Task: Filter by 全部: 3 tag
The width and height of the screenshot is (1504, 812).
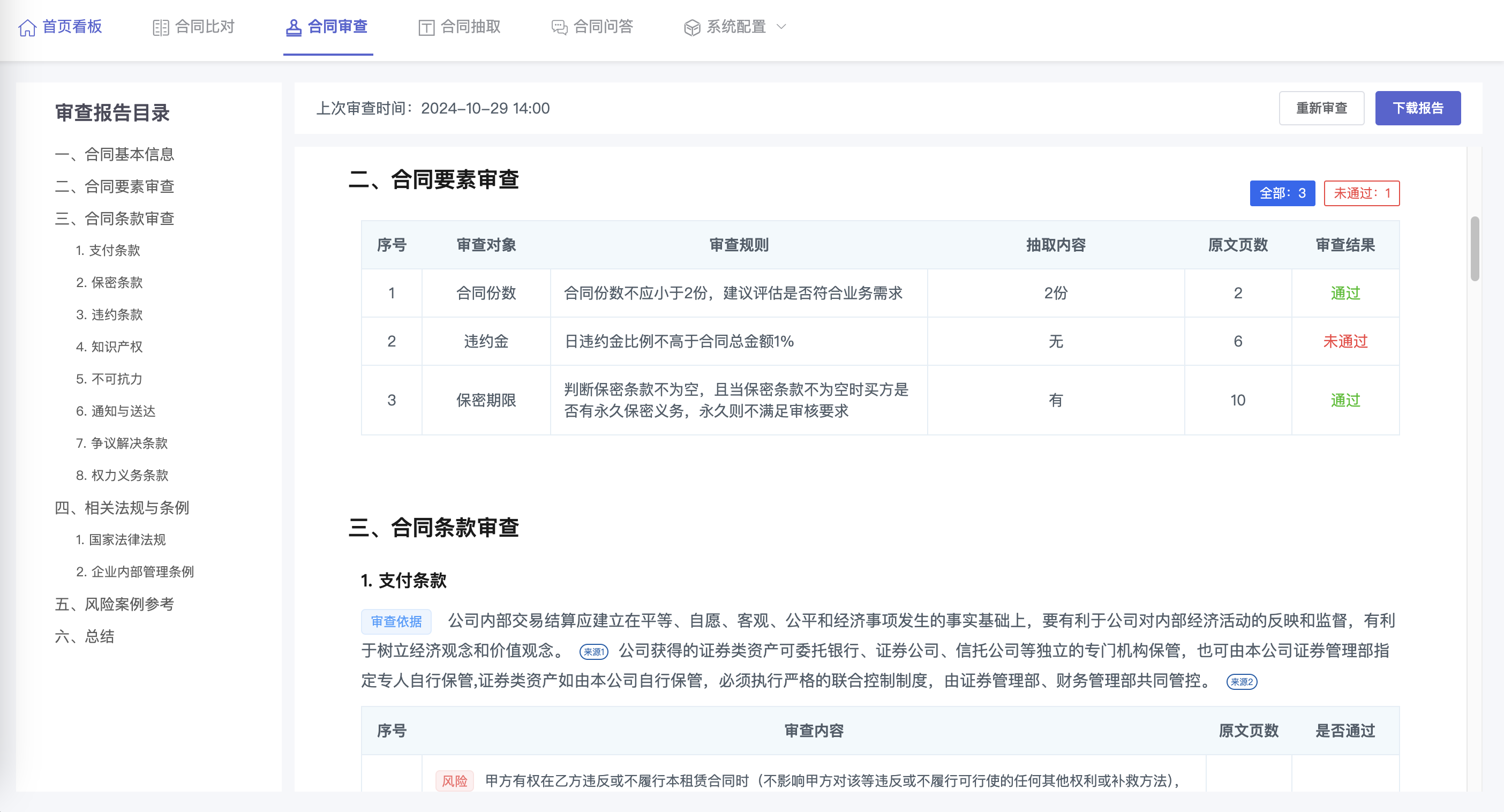Action: 1282,193
